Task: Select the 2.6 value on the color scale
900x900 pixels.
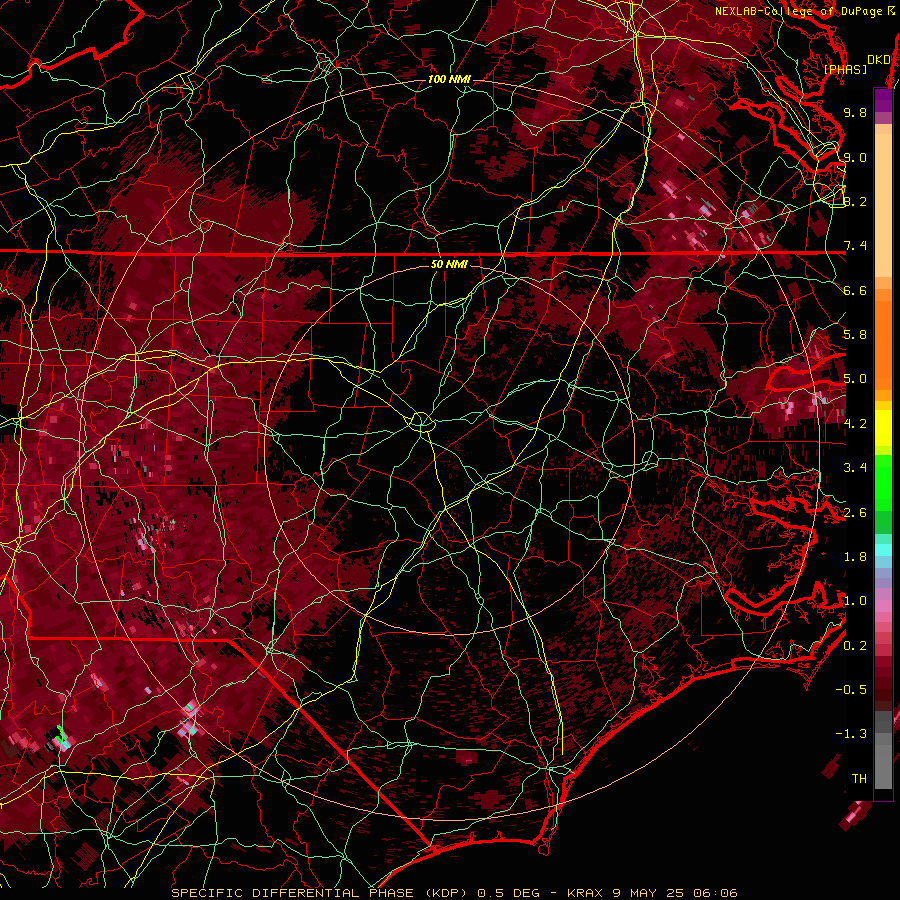Action: pos(855,513)
